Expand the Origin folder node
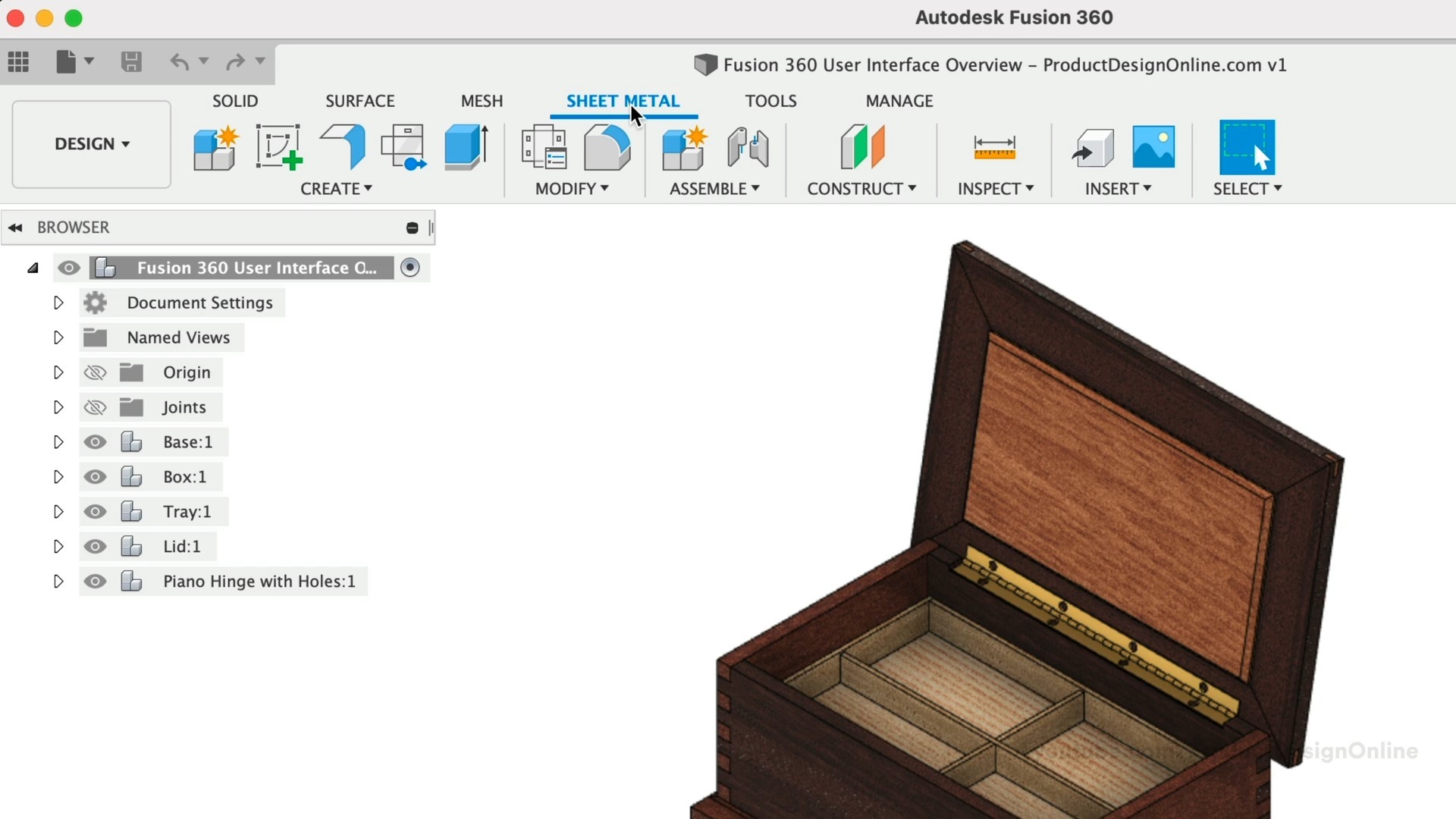 pyautogui.click(x=58, y=372)
